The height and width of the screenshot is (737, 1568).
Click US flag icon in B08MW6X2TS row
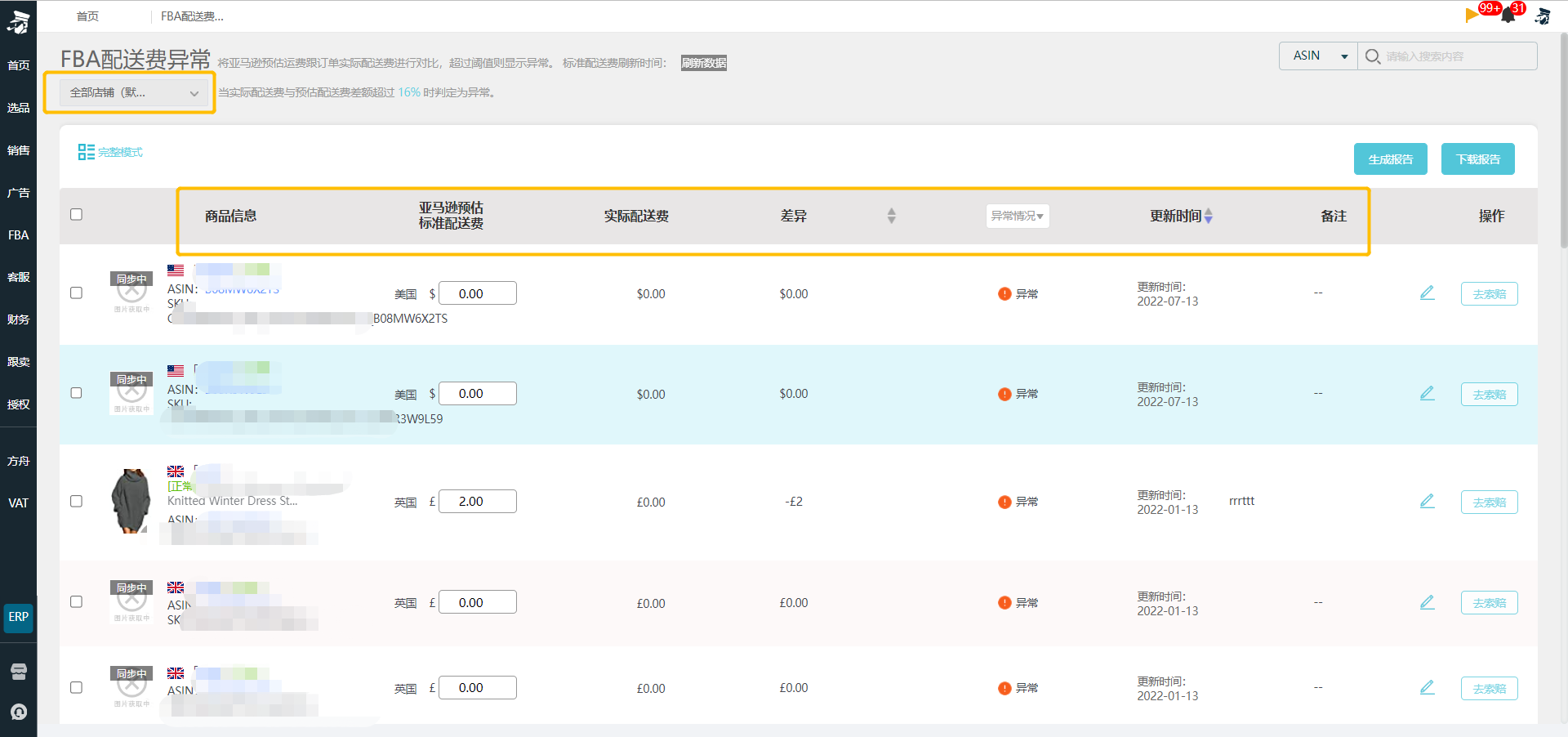point(176,270)
